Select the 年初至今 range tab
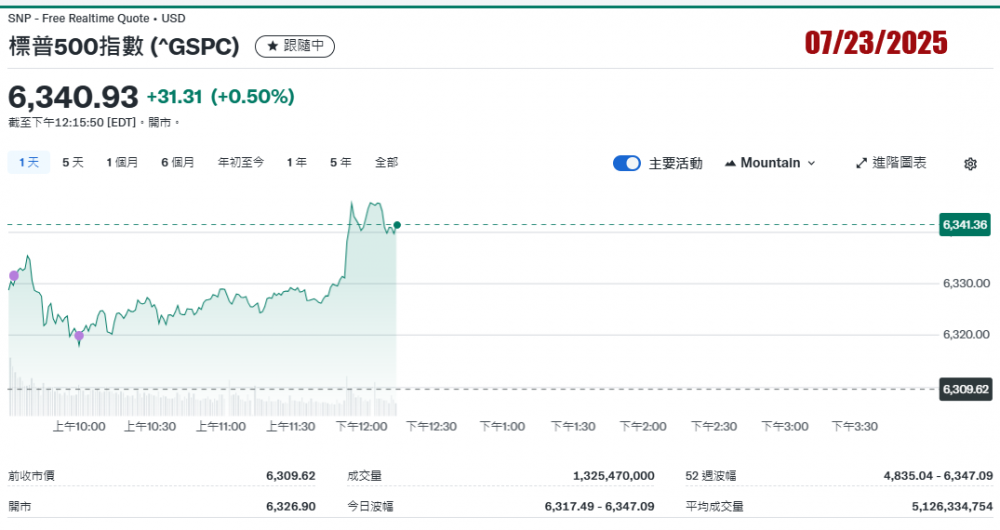 [241, 162]
